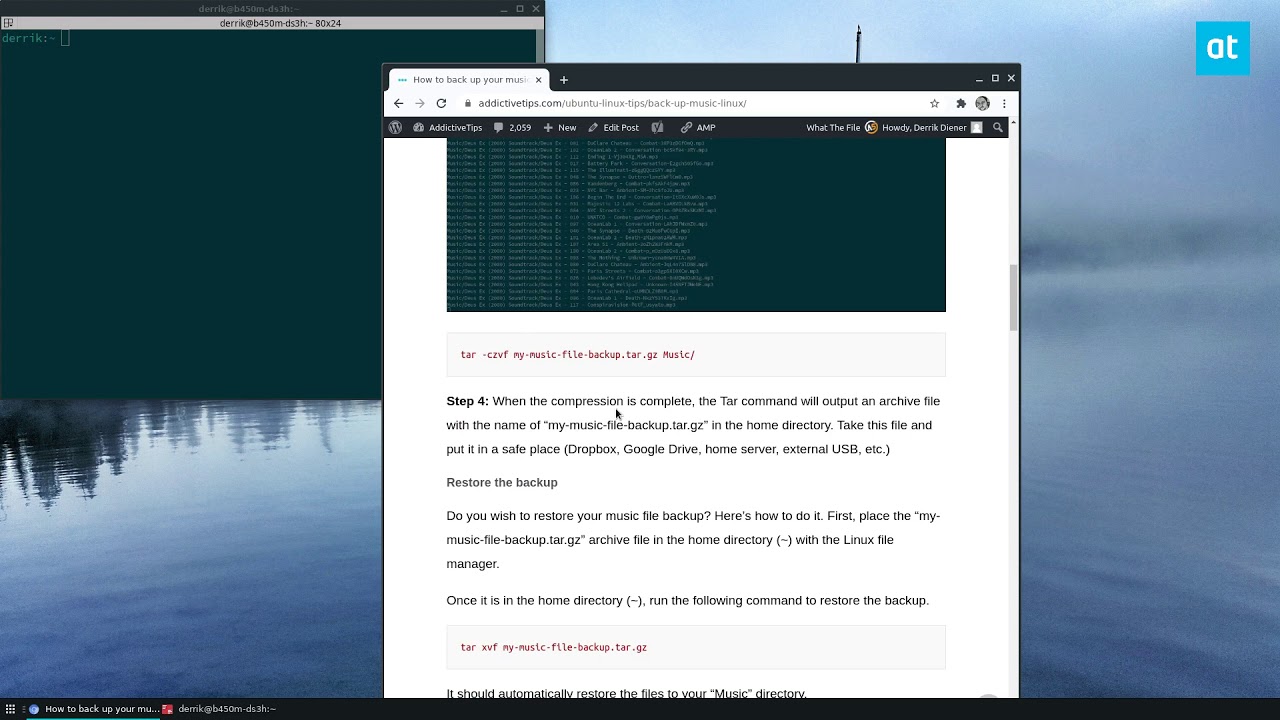Screen dimensions: 1280x720
Task: Switch to Chrome via taskbar entry
Action: click(x=94, y=709)
